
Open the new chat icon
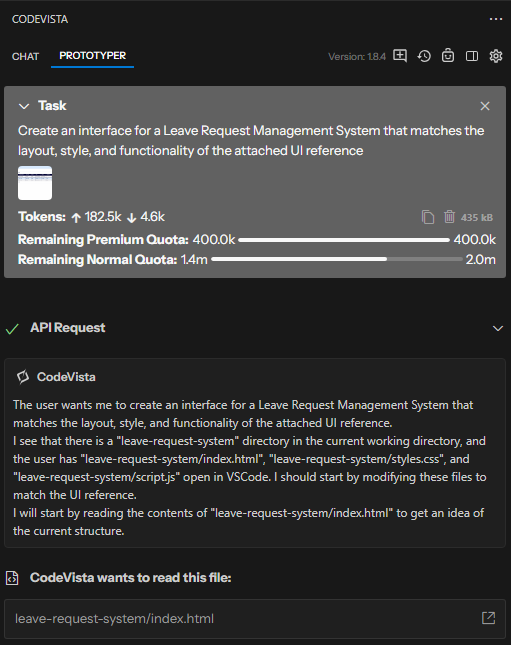[400, 56]
